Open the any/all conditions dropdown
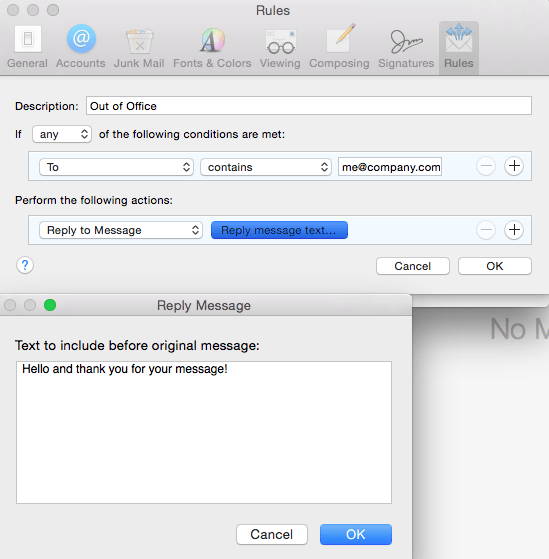Screen dimensions: 549x559 coord(62,134)
